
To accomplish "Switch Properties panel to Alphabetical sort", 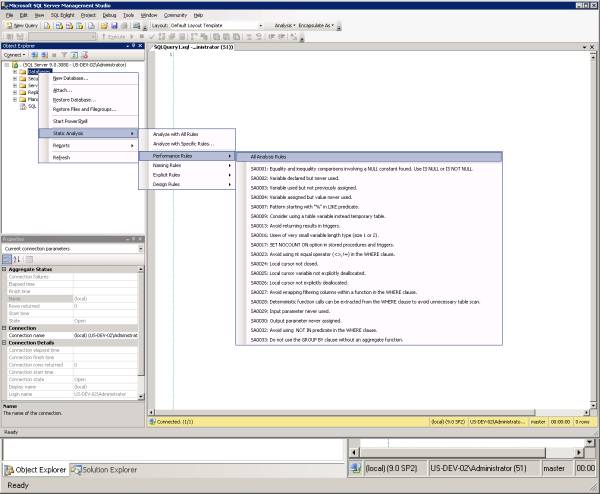I will coord(17,259).
